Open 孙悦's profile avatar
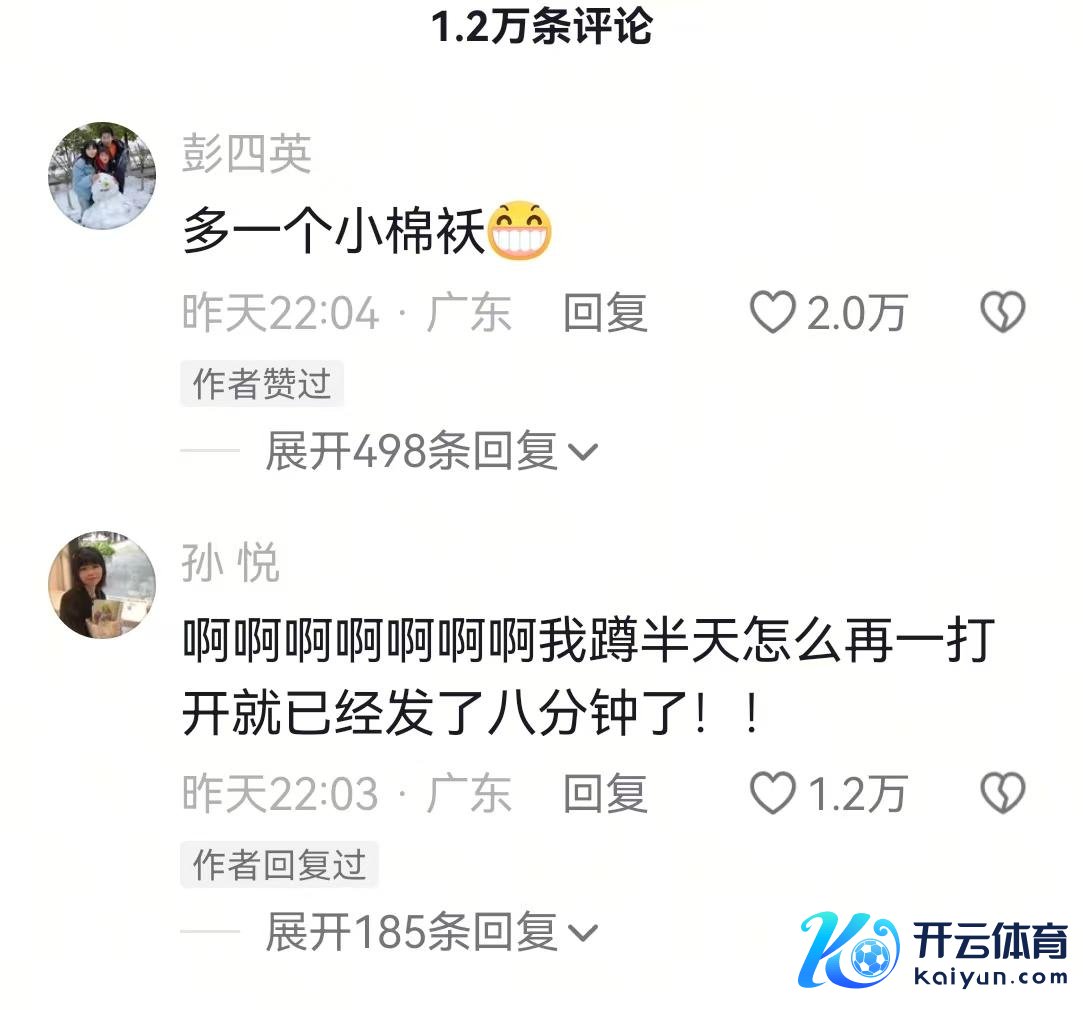1083x1010 pixels. pos(102,584)
